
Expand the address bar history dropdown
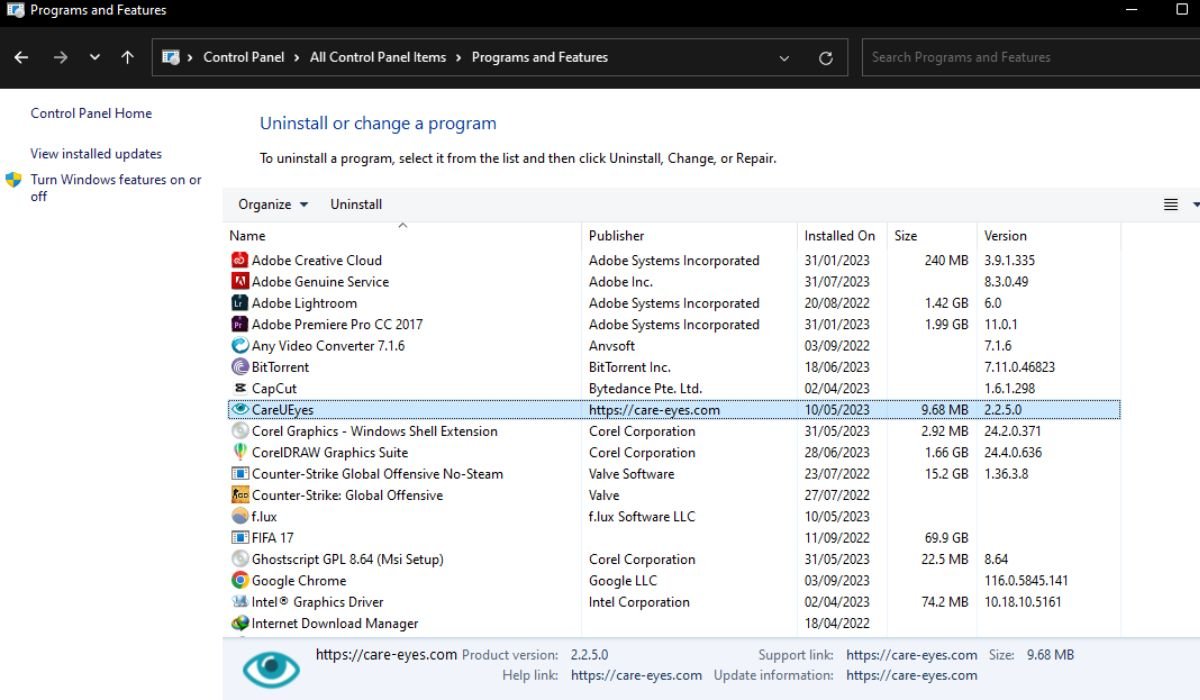click(x=785, y=58)
